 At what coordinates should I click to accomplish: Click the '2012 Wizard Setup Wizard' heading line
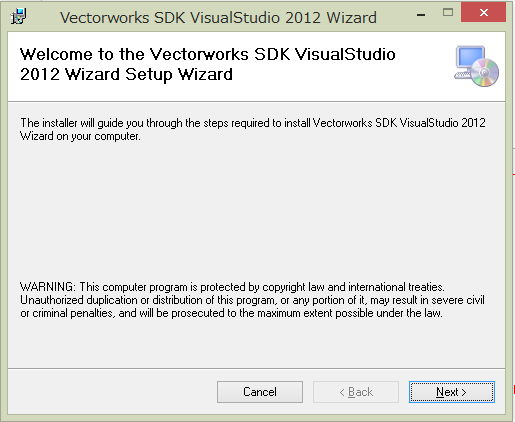[126, 74]
